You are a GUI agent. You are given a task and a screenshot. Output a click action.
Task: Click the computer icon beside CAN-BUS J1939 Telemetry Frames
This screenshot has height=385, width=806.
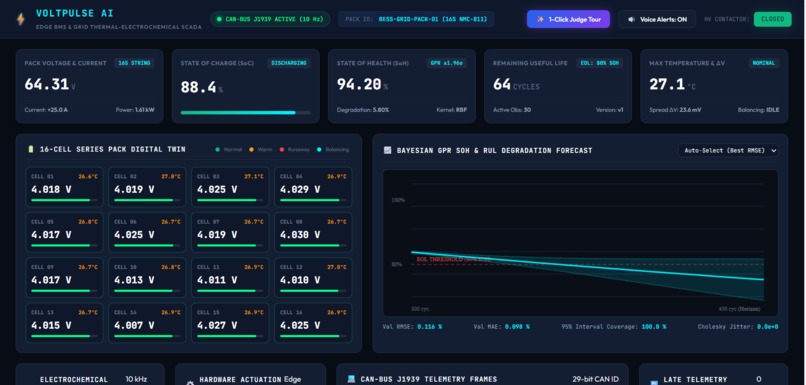(x=351, y=379)
